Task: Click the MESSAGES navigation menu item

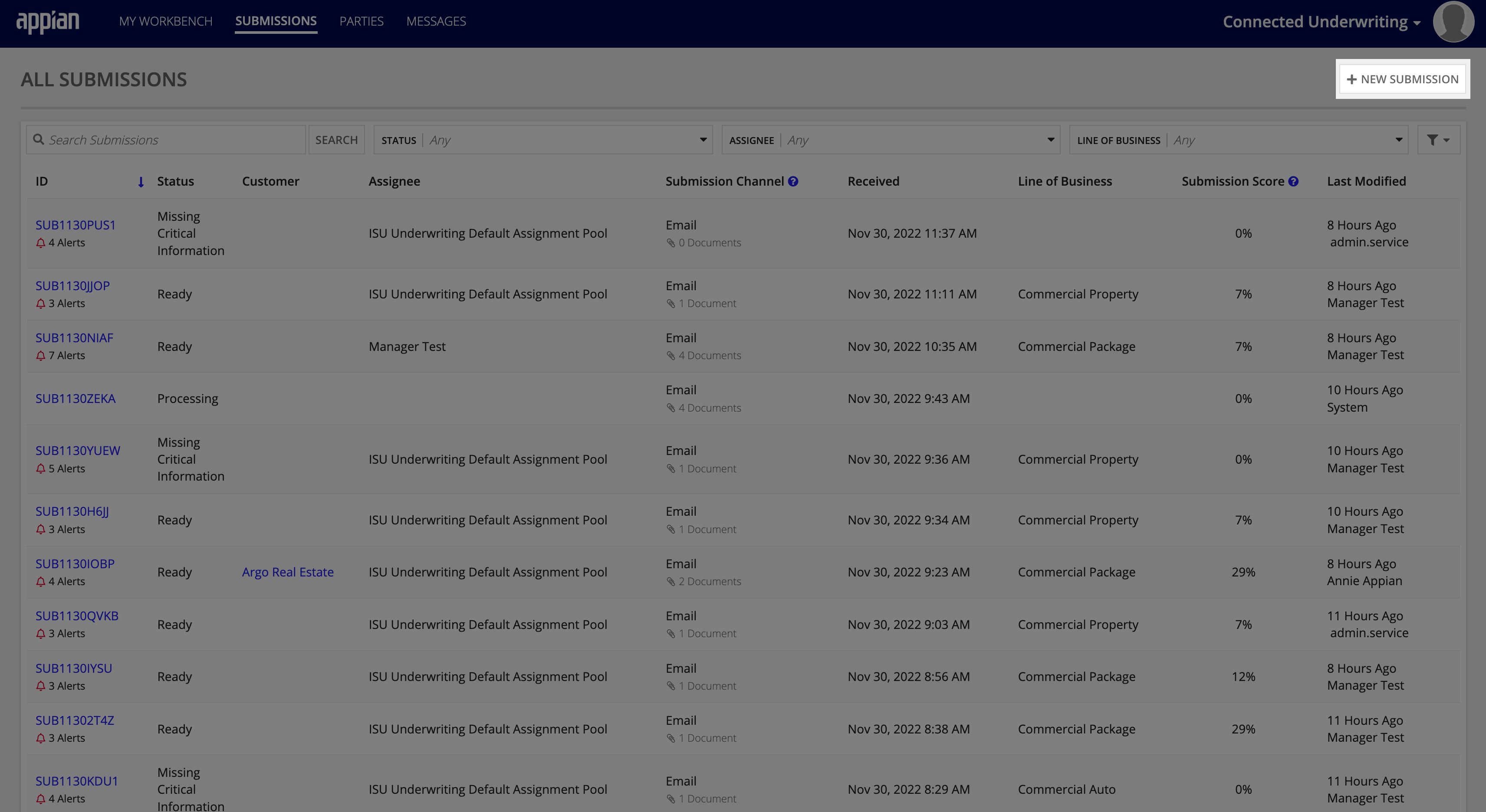Action: (x=437, y=21)
